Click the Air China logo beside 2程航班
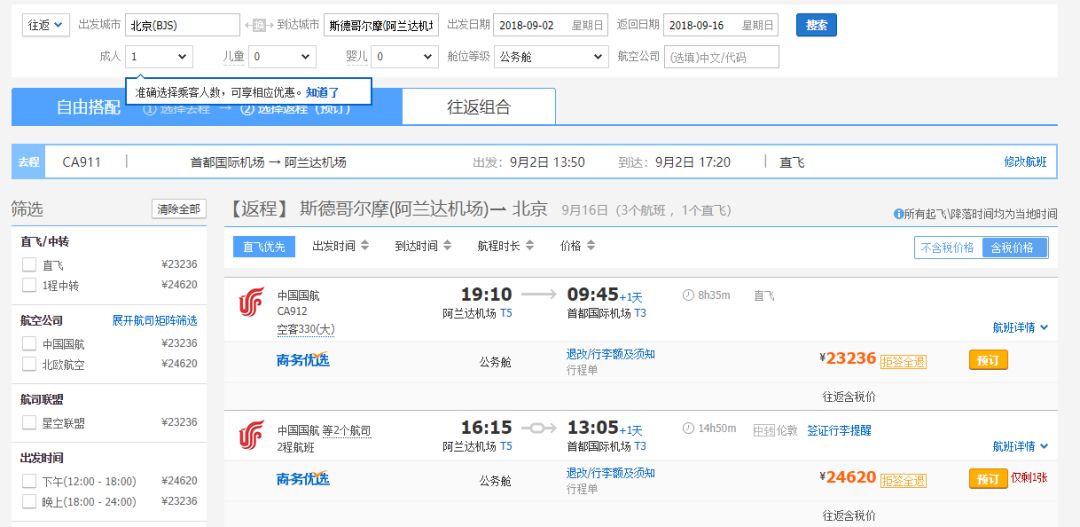This screenshot has width=1080, height=527. (x=251, y=435)
